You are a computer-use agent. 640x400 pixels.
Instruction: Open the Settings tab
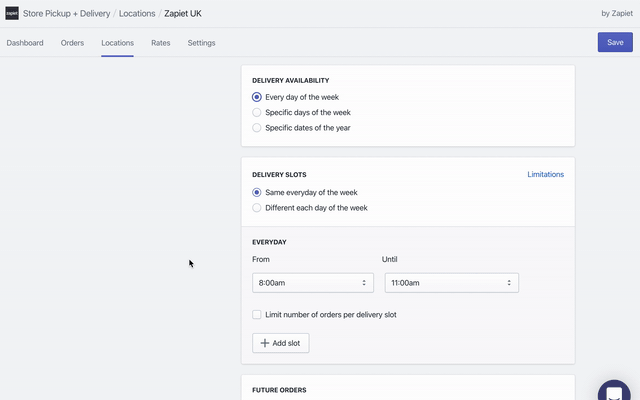(201, 43)
